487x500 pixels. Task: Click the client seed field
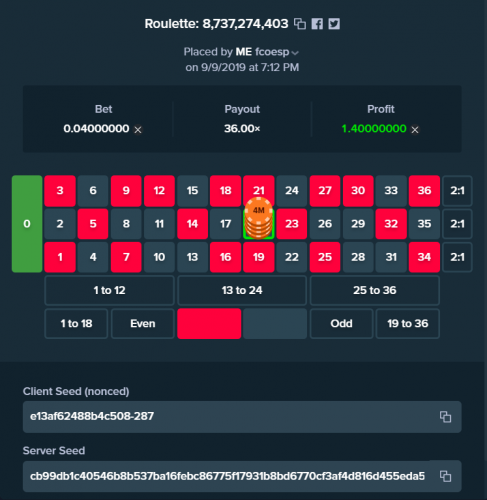242,417
